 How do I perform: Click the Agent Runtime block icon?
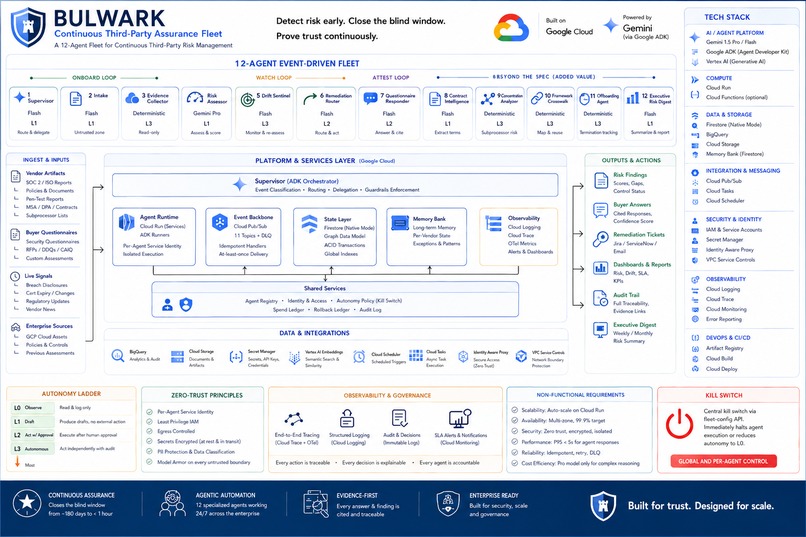tap(126, 222)
